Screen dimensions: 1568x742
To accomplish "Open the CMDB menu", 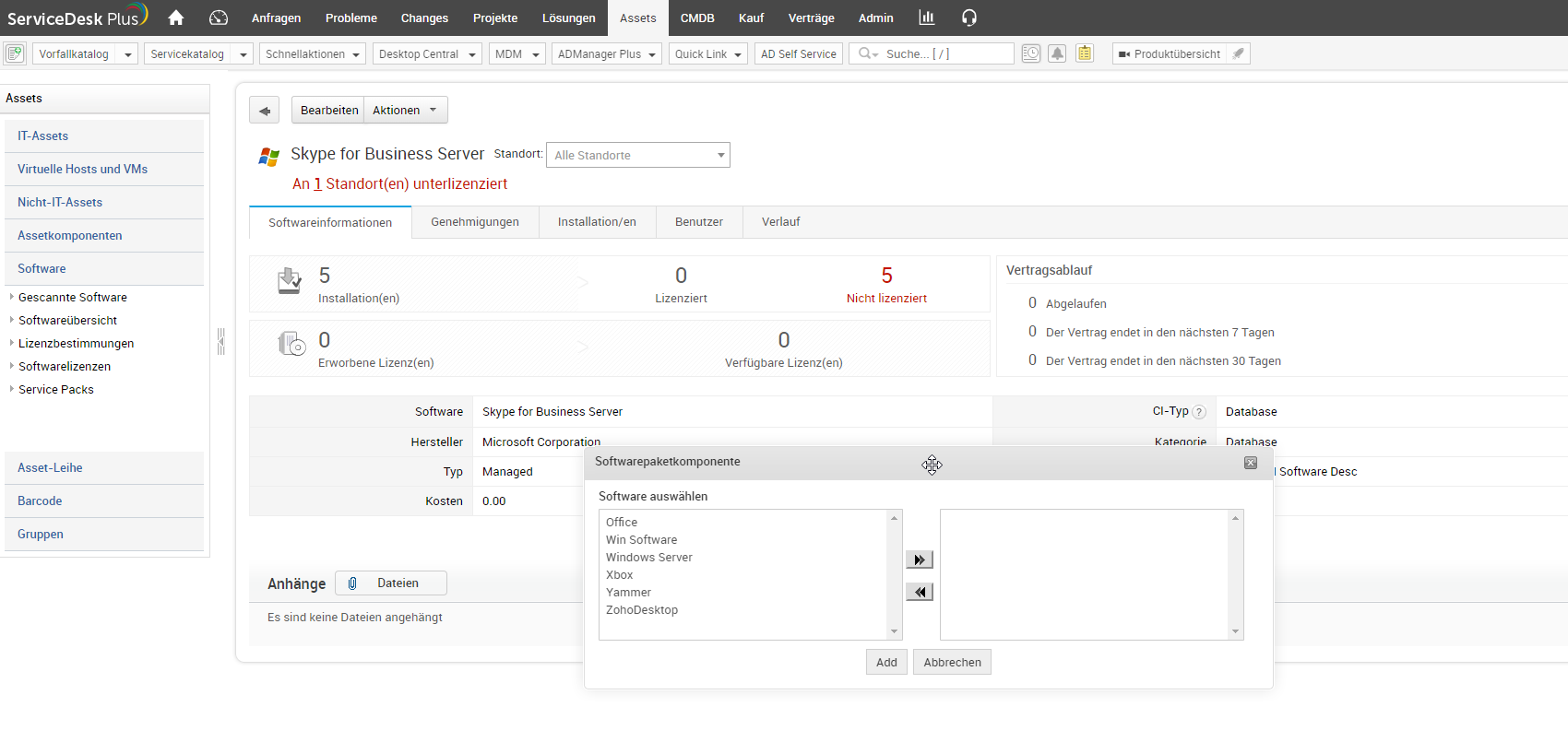I will 697,18.
